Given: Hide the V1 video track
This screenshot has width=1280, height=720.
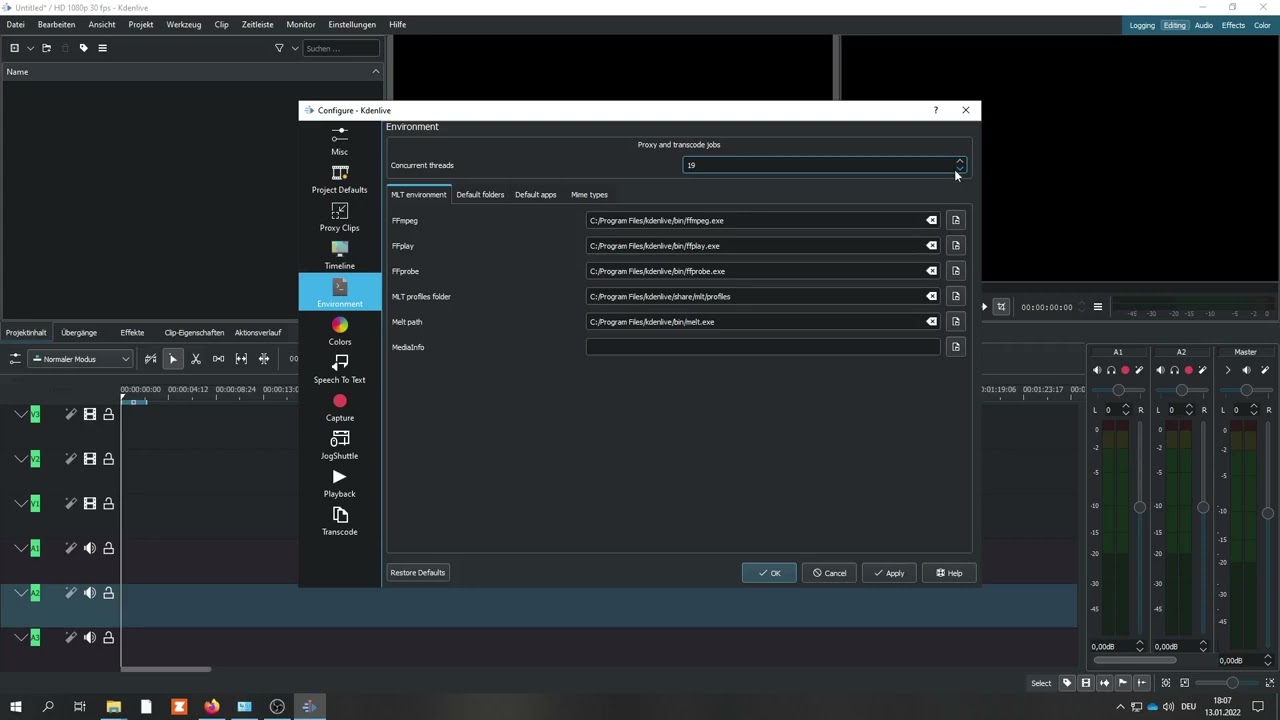Looking at the screenshot, I should tap(89, 504).
